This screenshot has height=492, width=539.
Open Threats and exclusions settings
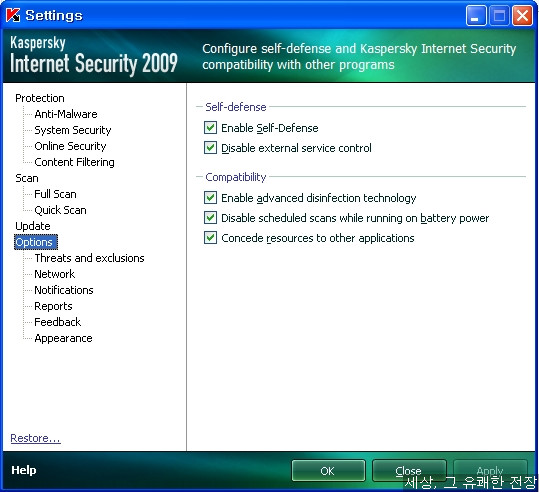(89, 258)
